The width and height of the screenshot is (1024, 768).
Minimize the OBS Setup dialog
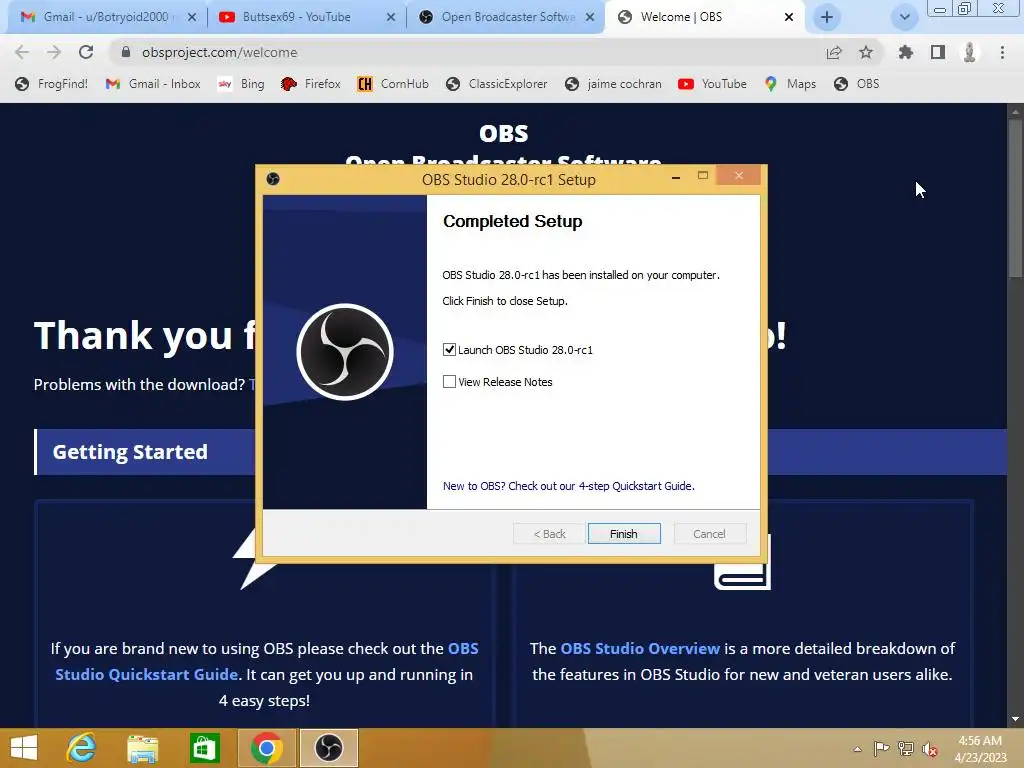point(676,176)
